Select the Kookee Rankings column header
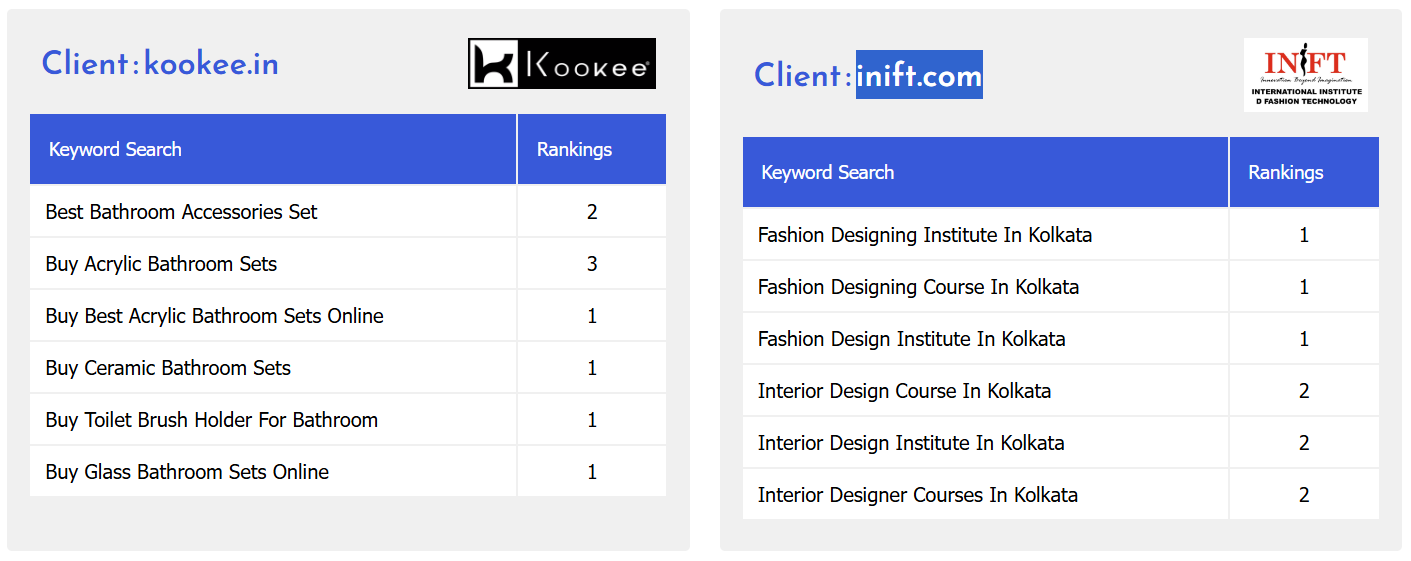This screenshot has width=1411, height=561. [574, 150]
